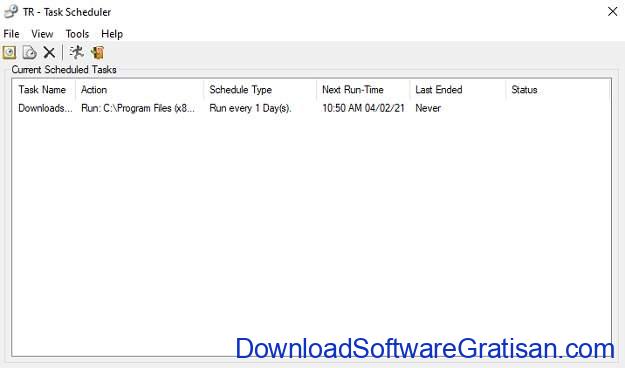Click the '10:50 AM 04/02/21' run-time cell
Image resolution: width=625 pixels, height=368 pixels.
[363, 108]
